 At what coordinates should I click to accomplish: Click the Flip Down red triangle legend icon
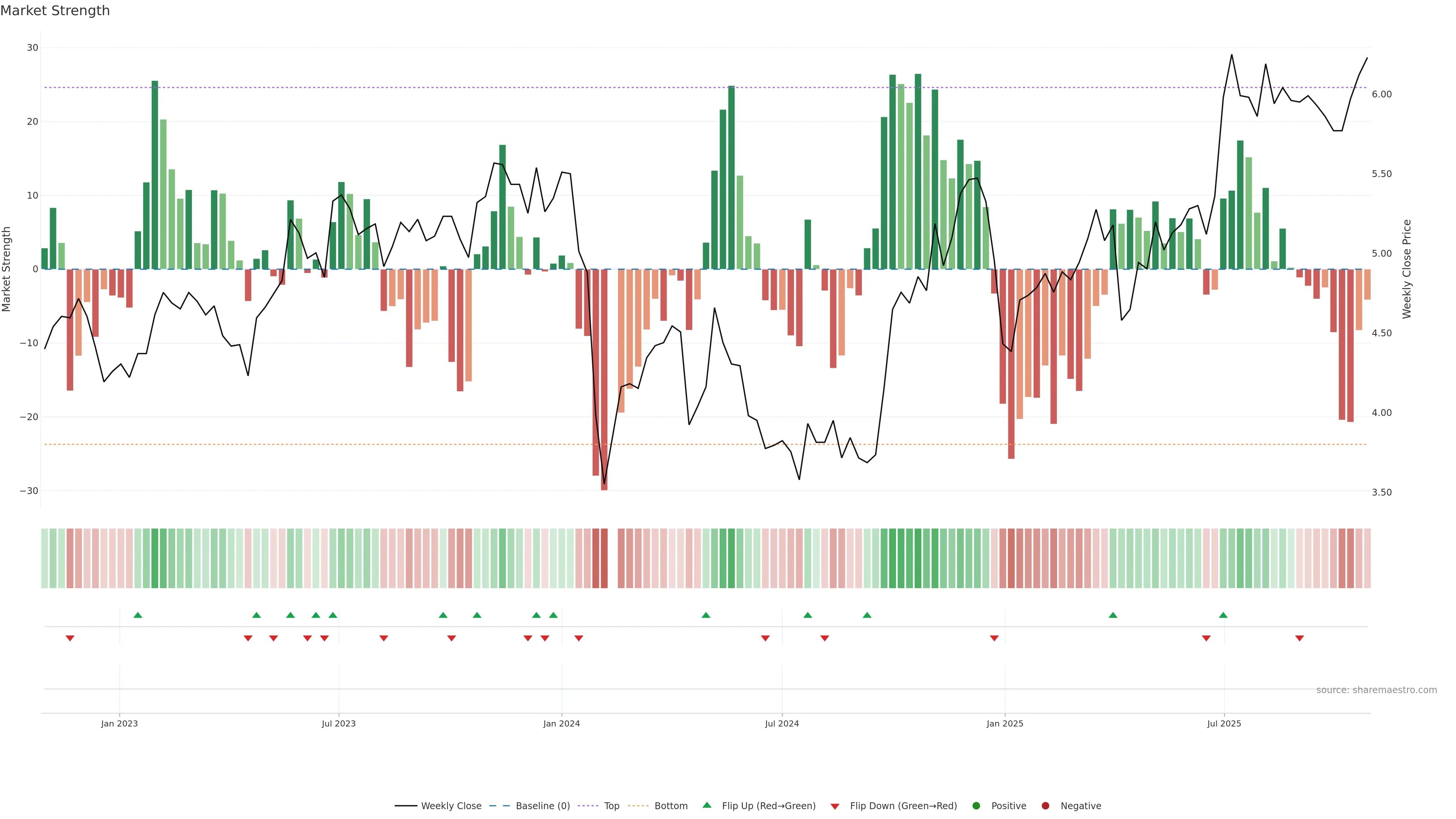(x=834, y=806)
